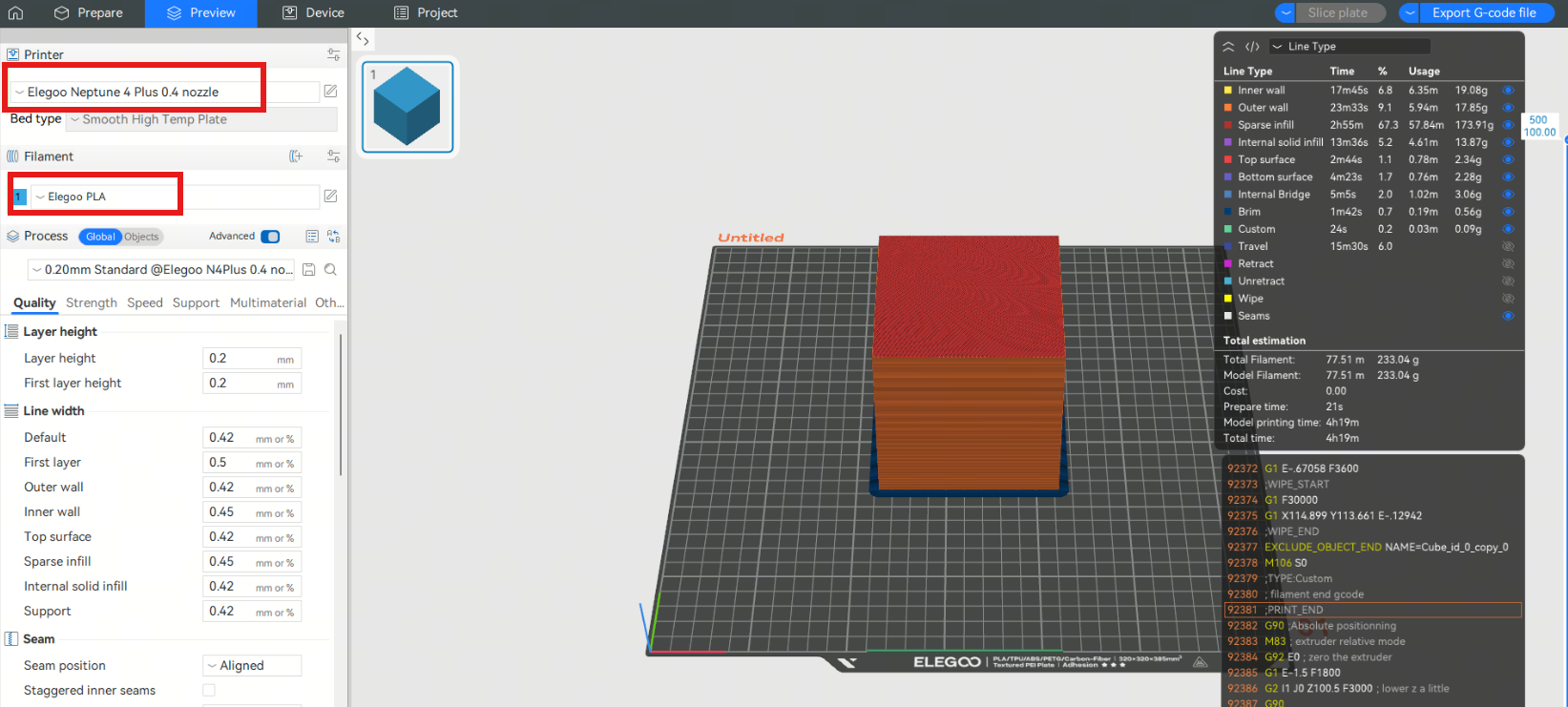This screenshot has width=1568, height=707.
Task: Click First layer height value field
Action: 252,383
